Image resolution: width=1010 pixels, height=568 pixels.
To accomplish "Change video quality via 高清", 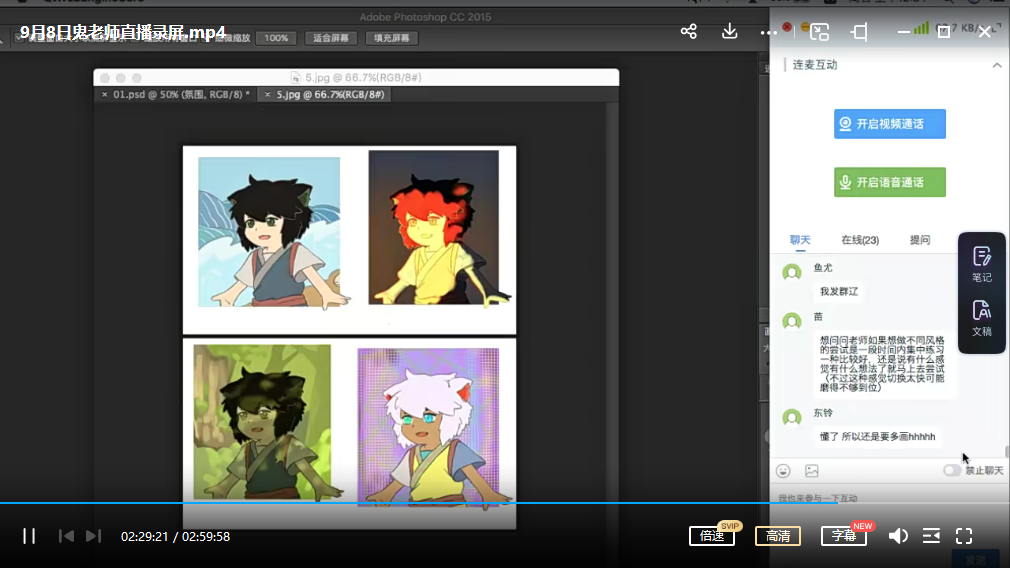I will click(x=777, y=536).
